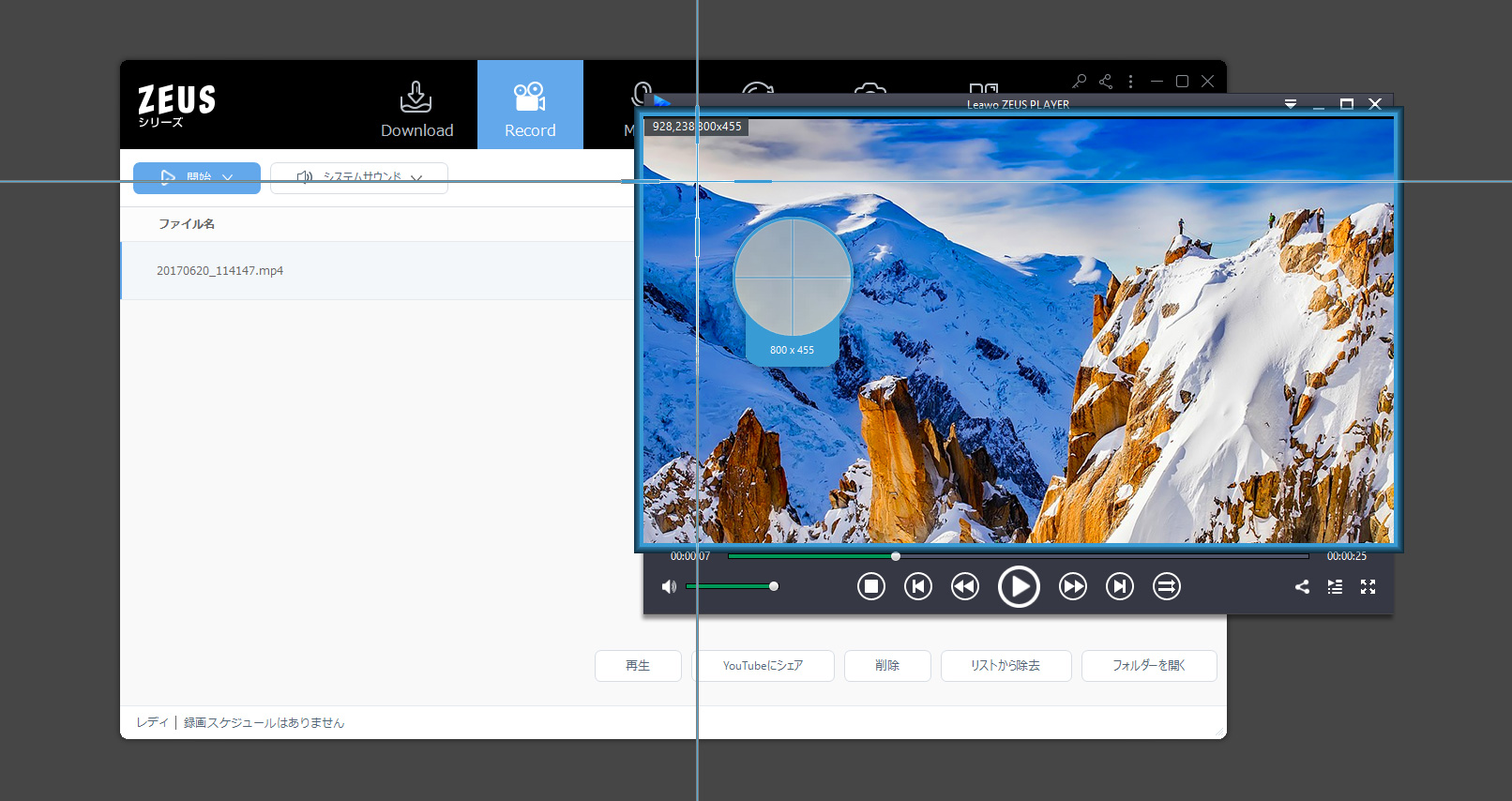Click the fast-forward icon in the player
This screenshot has height=801, width=1512.
coord(1072,587)
